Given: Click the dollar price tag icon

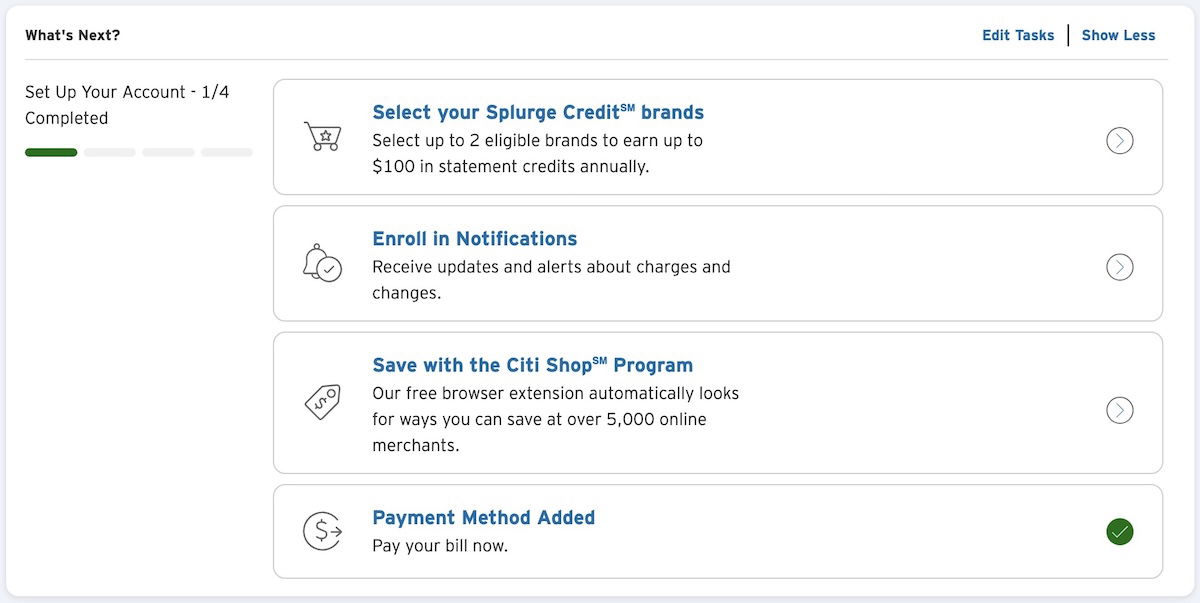Looking at the screenshot, I should click(322, 402).
